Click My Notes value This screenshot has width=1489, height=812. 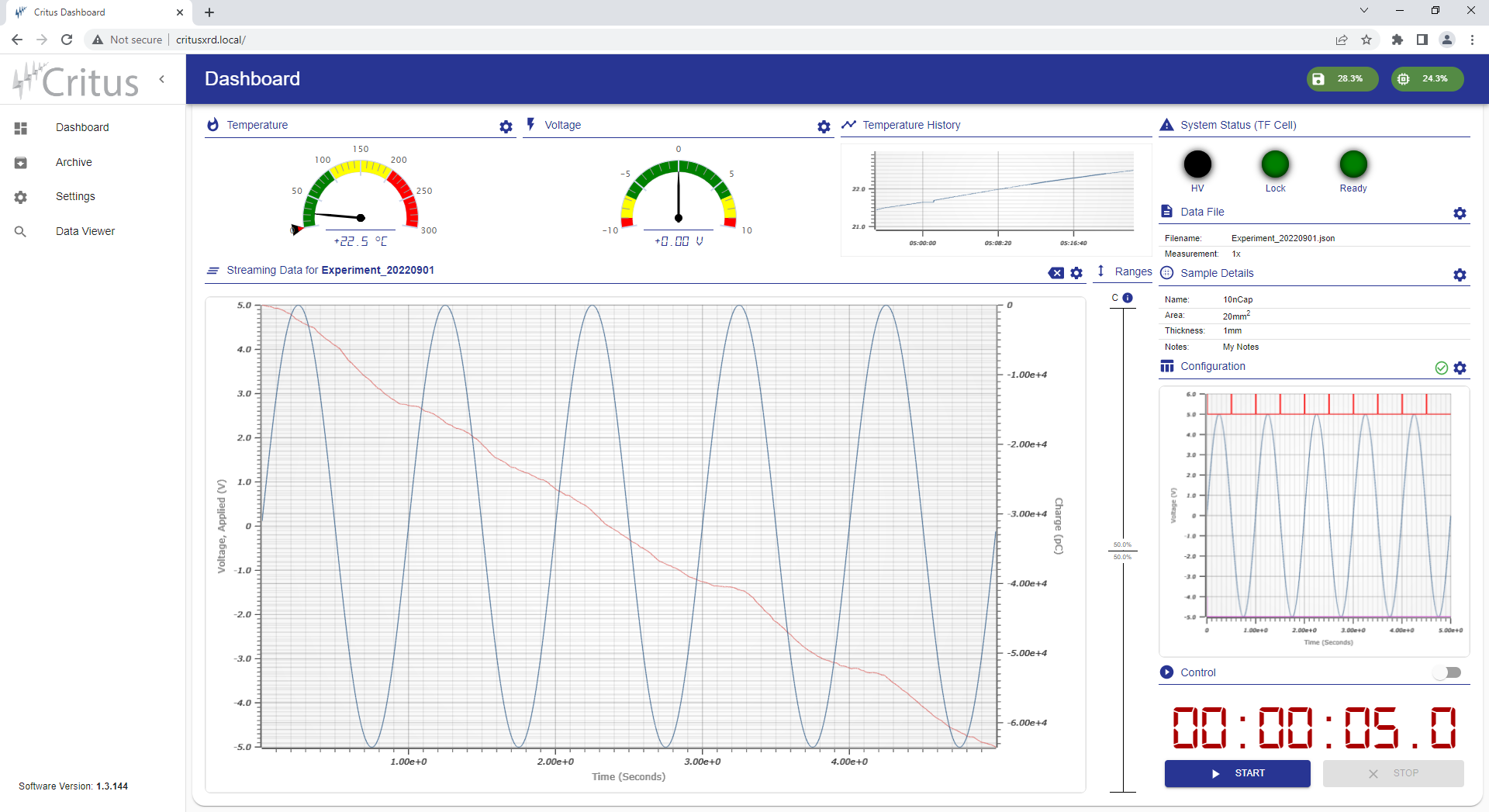coord(1241,347)
